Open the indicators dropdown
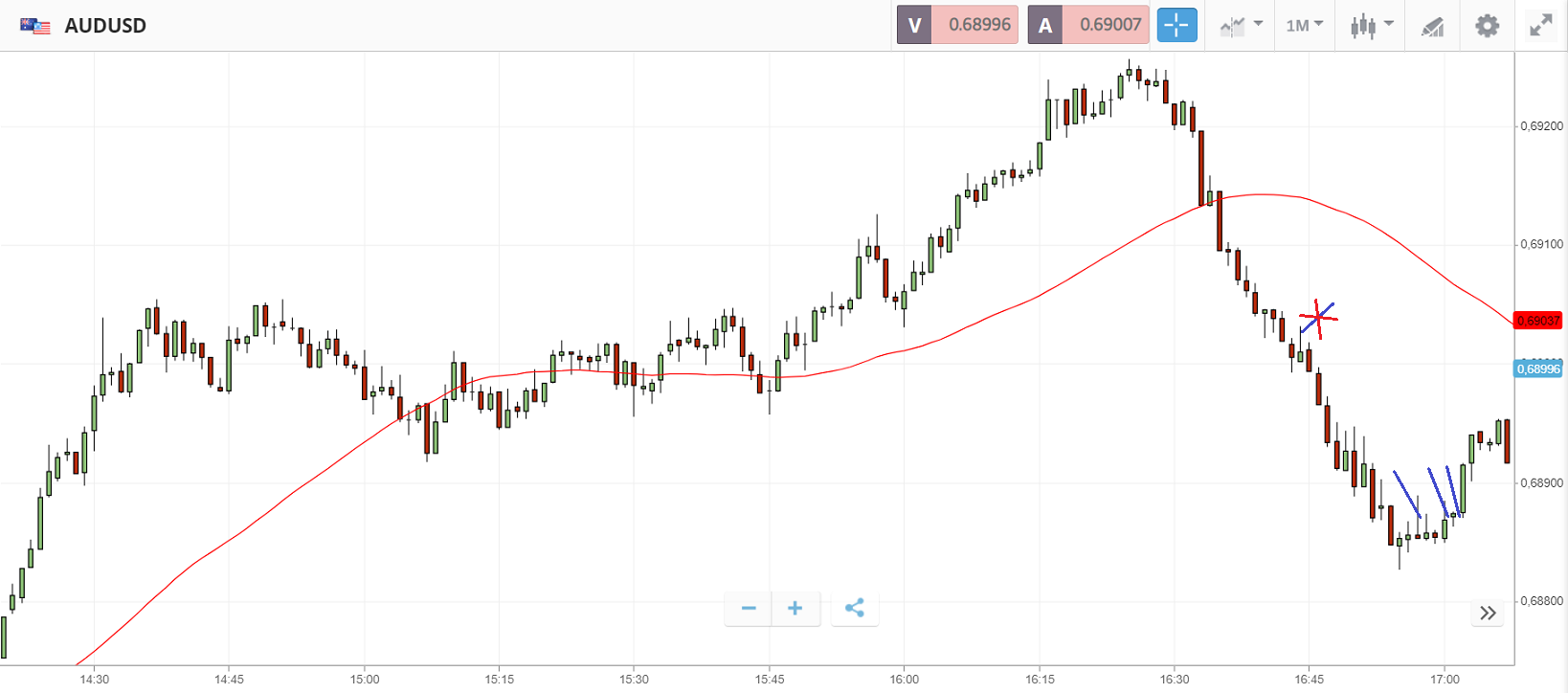The height and width of the screenshot is (693, 1568). click(1241, 26)
